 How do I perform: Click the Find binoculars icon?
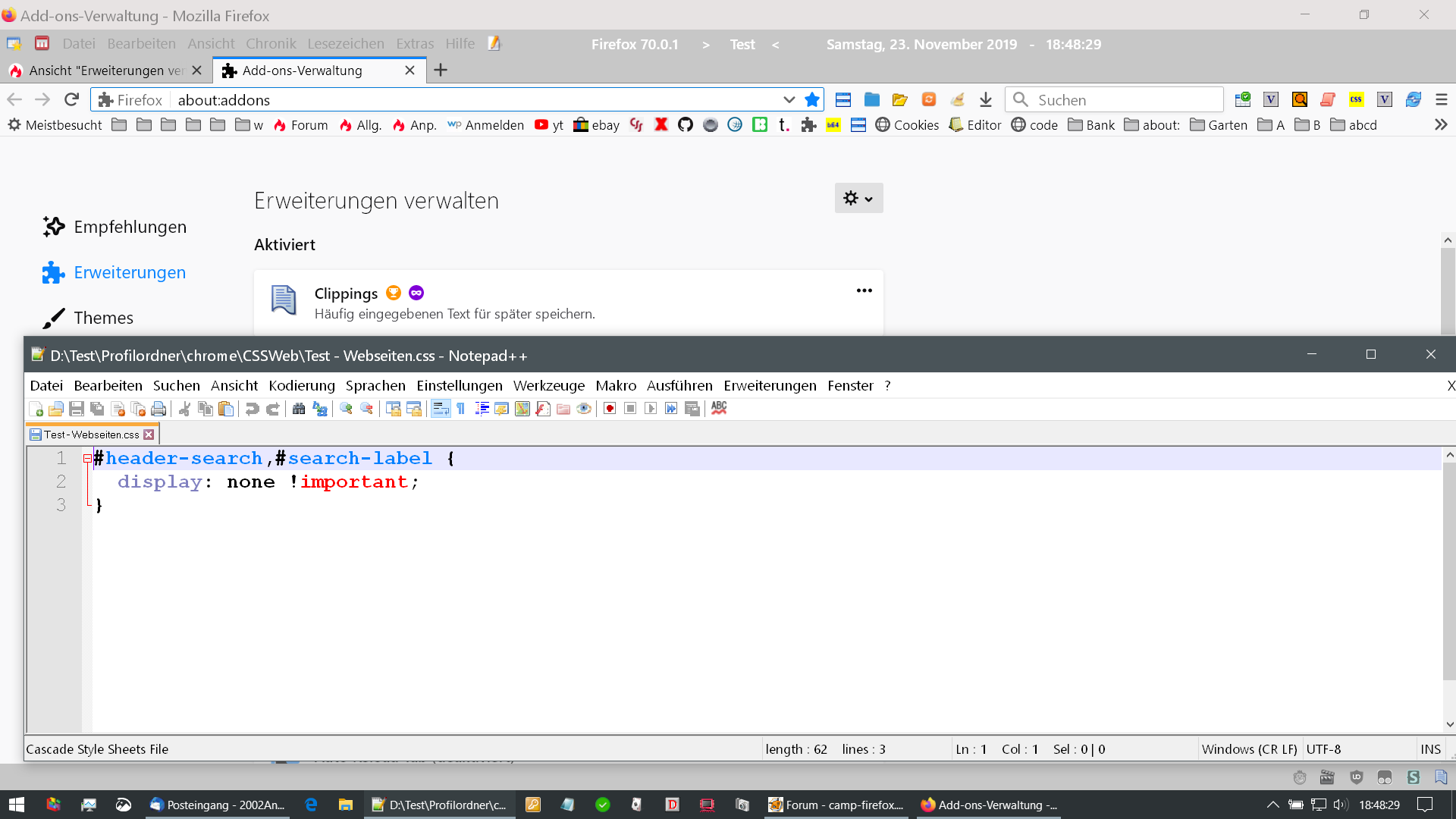click(299, 409)
